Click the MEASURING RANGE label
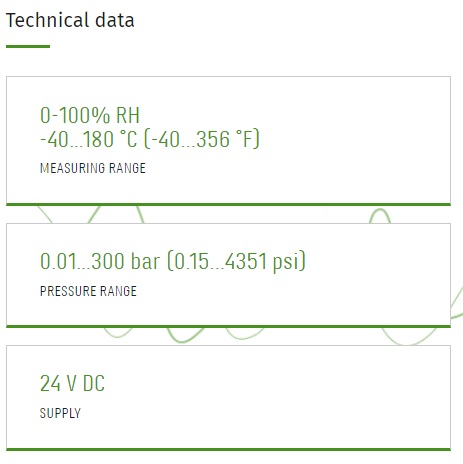The image size is (463, 464). pyautogui.click(x=93, y=168)
